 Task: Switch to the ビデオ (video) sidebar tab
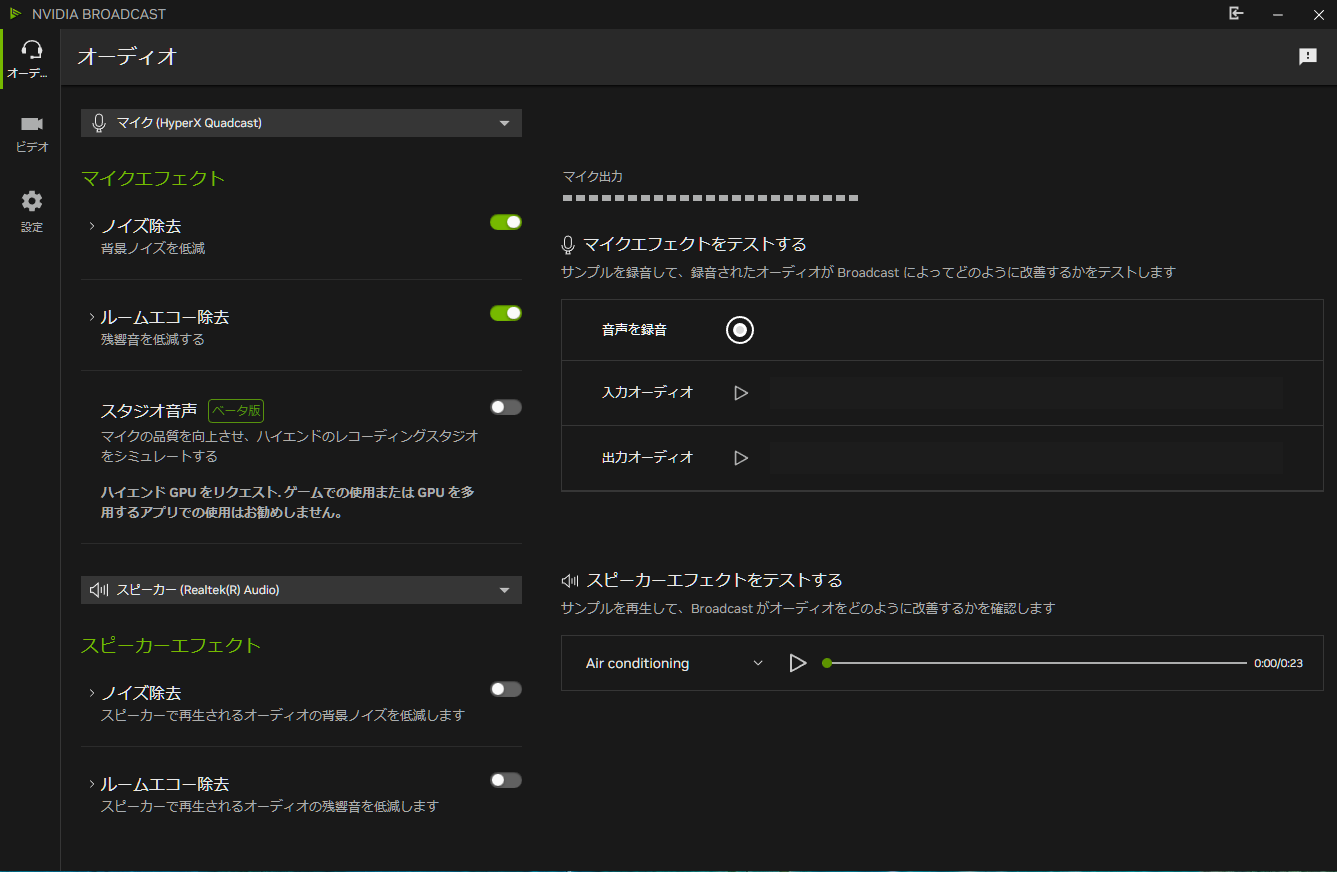coord(31,133)
